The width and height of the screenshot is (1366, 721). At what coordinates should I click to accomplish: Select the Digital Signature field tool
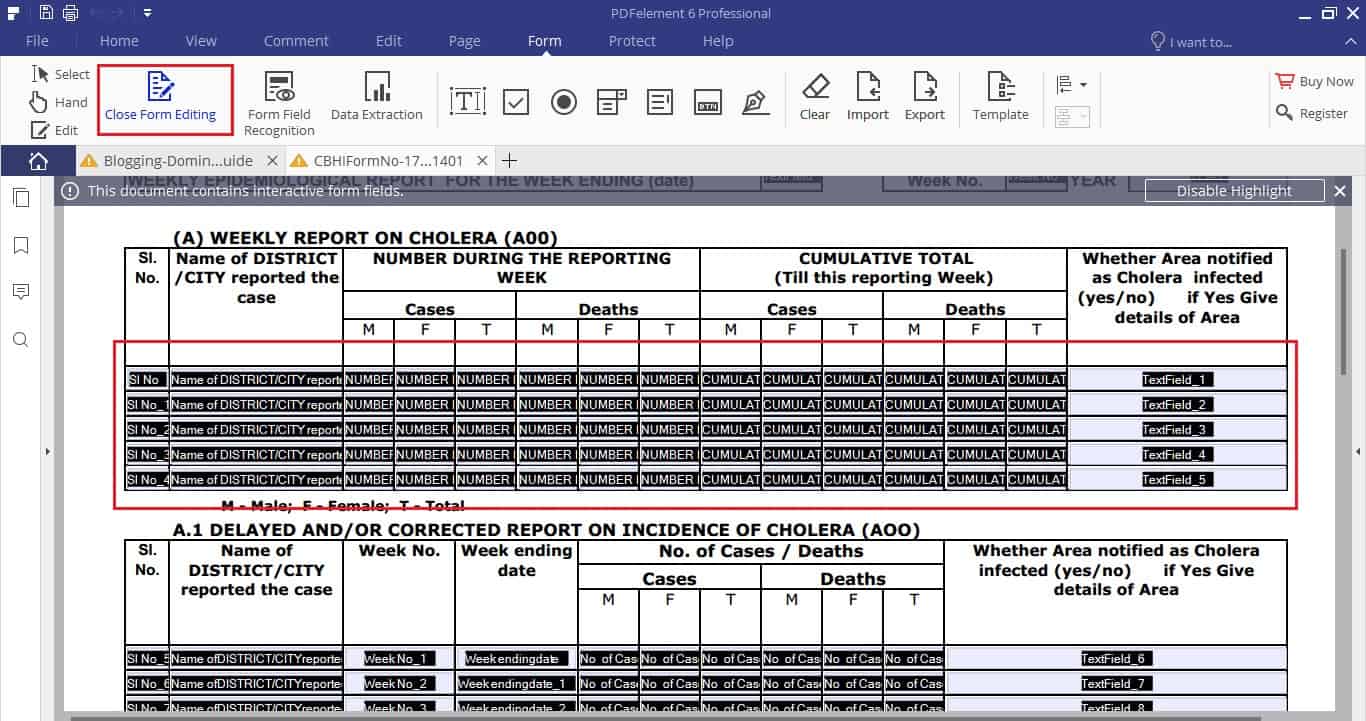coord(755,101)
